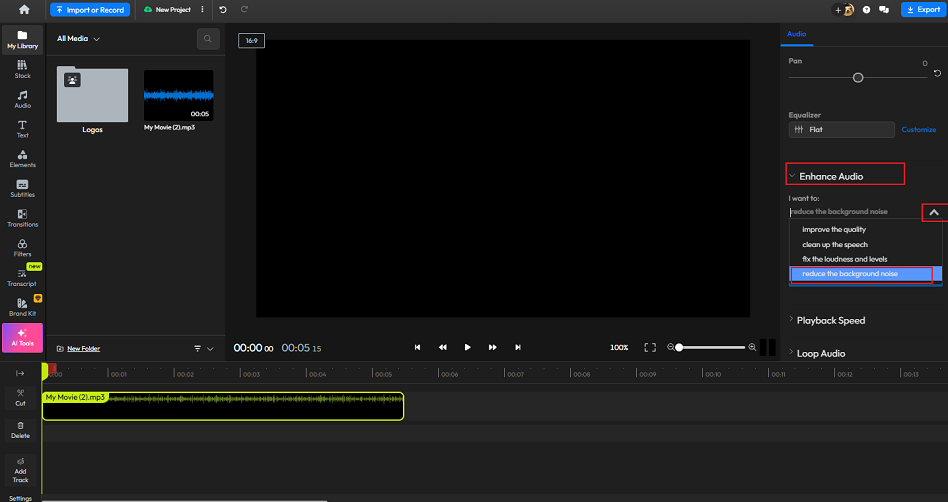Add a new track to the timeline
Screen dimensions: 948x502
(21, 470)
